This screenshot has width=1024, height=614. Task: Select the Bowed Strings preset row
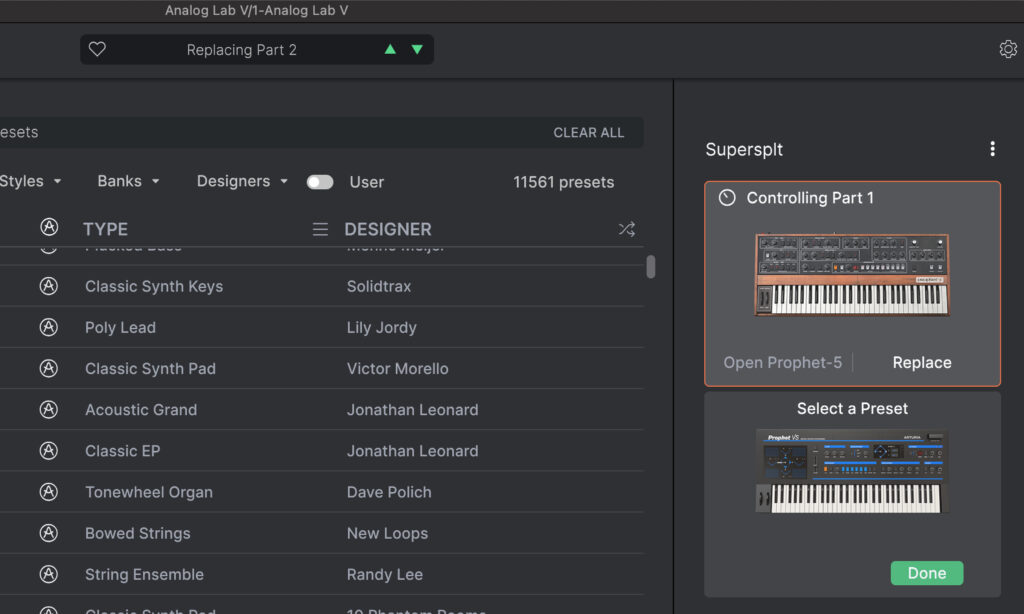pyautogui.click(x=322, y=533)
